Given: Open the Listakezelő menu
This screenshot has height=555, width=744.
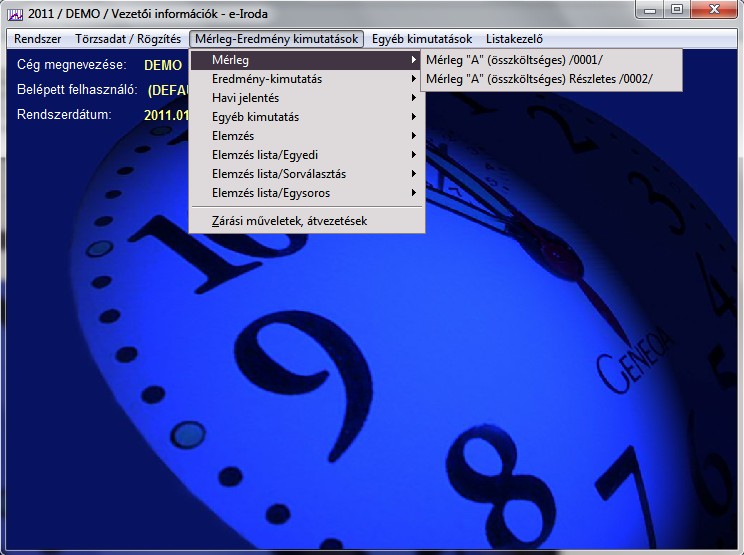Looking at the screenshot, I should tap(514, 39).
